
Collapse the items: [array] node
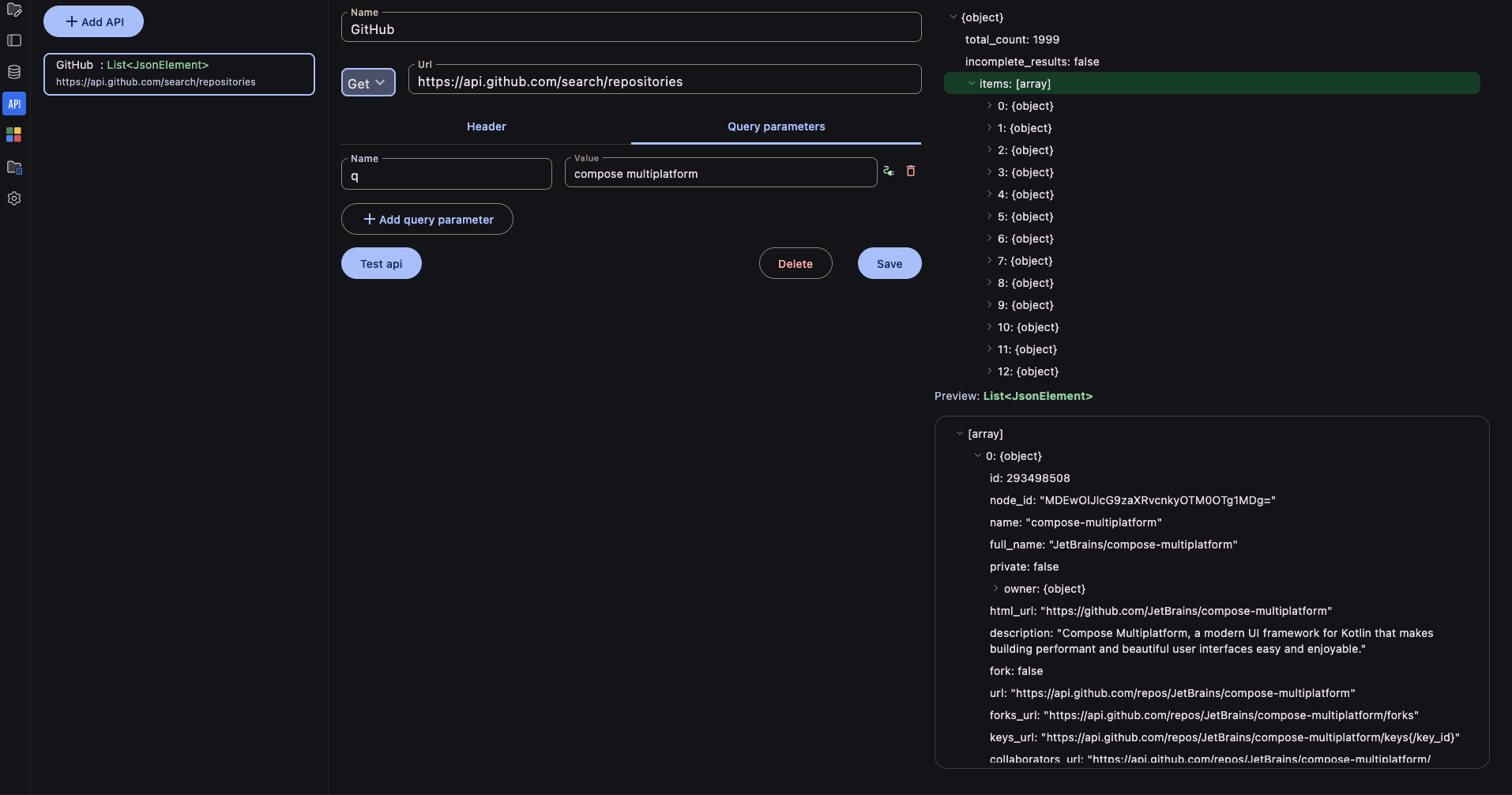click(x=972, y=84)
